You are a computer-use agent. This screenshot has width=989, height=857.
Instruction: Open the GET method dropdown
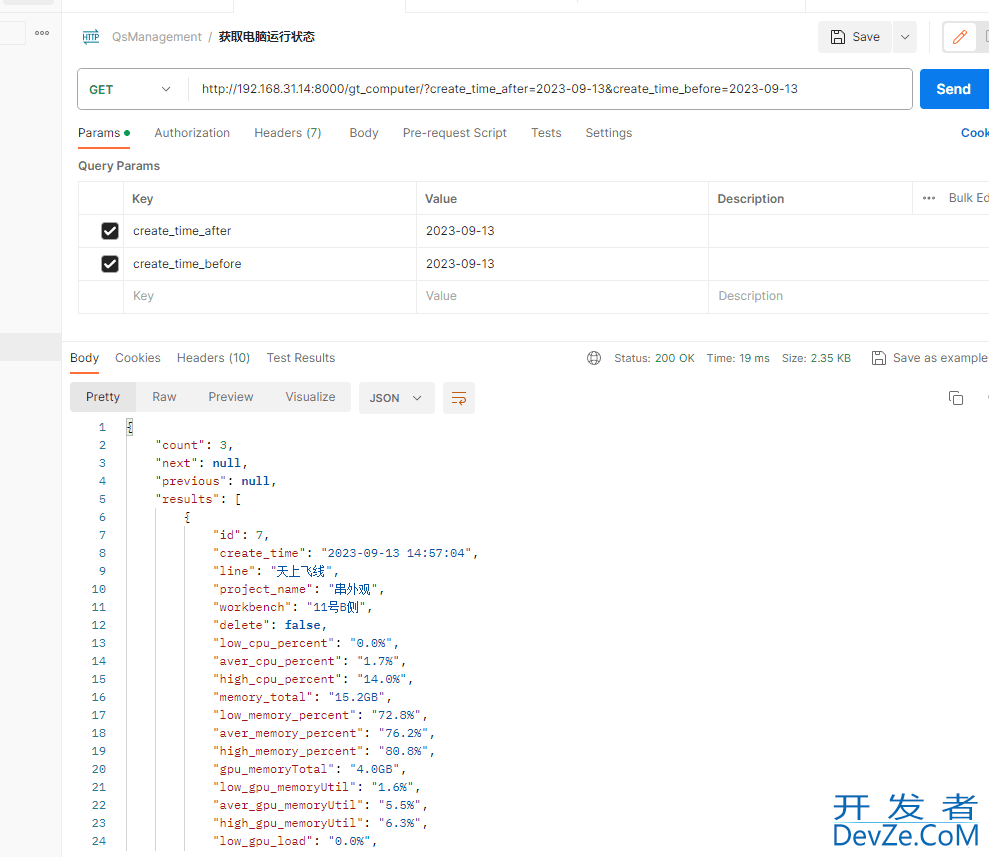pos(130,90)
